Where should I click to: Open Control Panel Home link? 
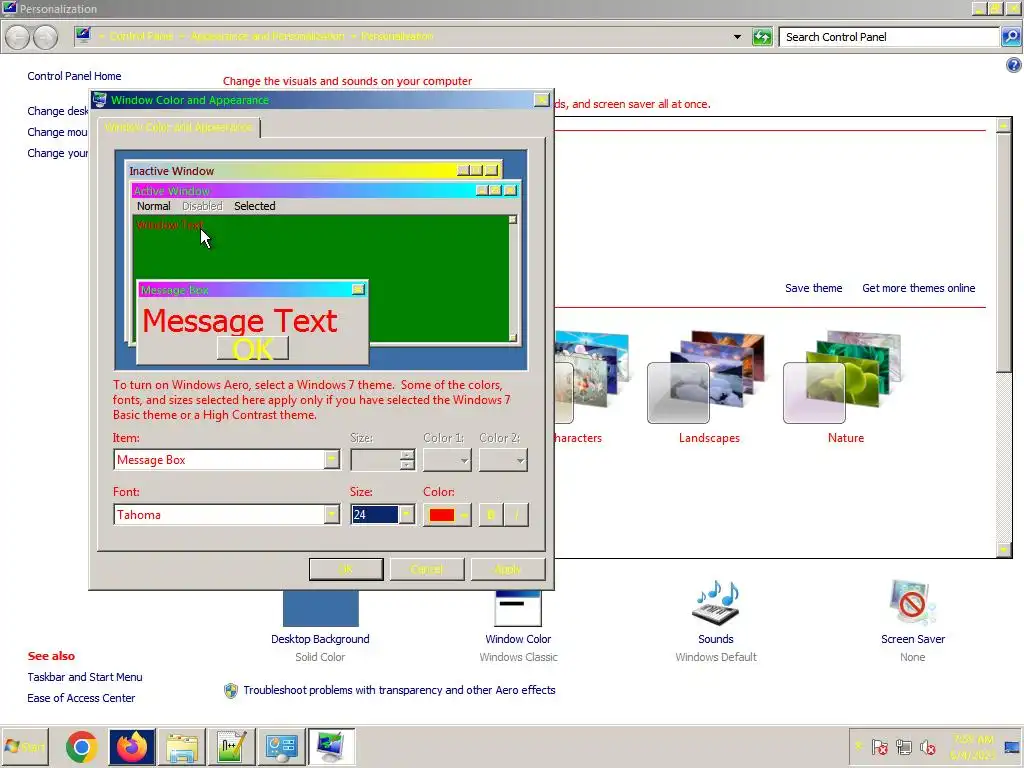pos(74,76)
